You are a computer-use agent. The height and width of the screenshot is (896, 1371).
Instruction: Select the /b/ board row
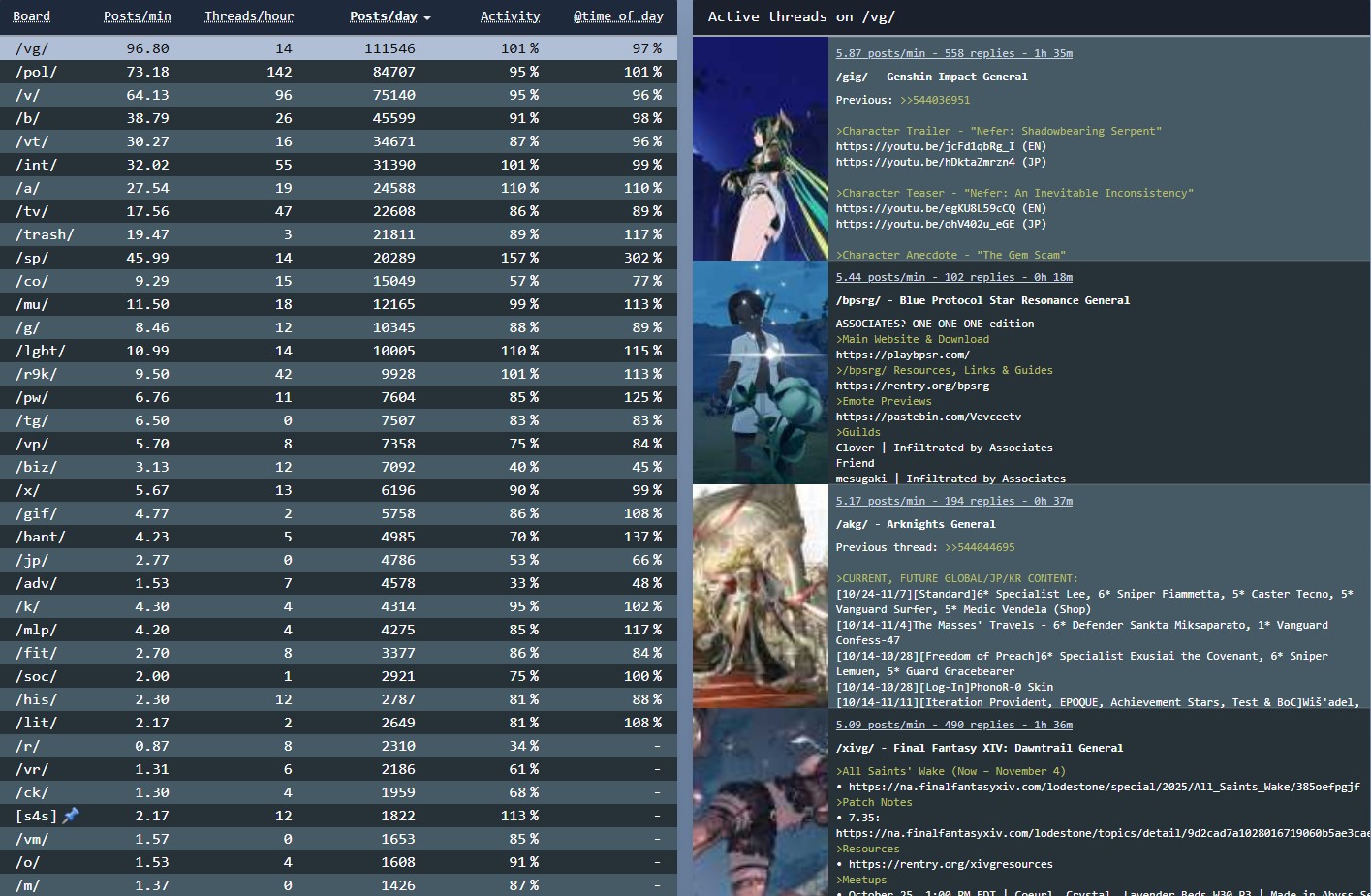click(x=338, y=118)
